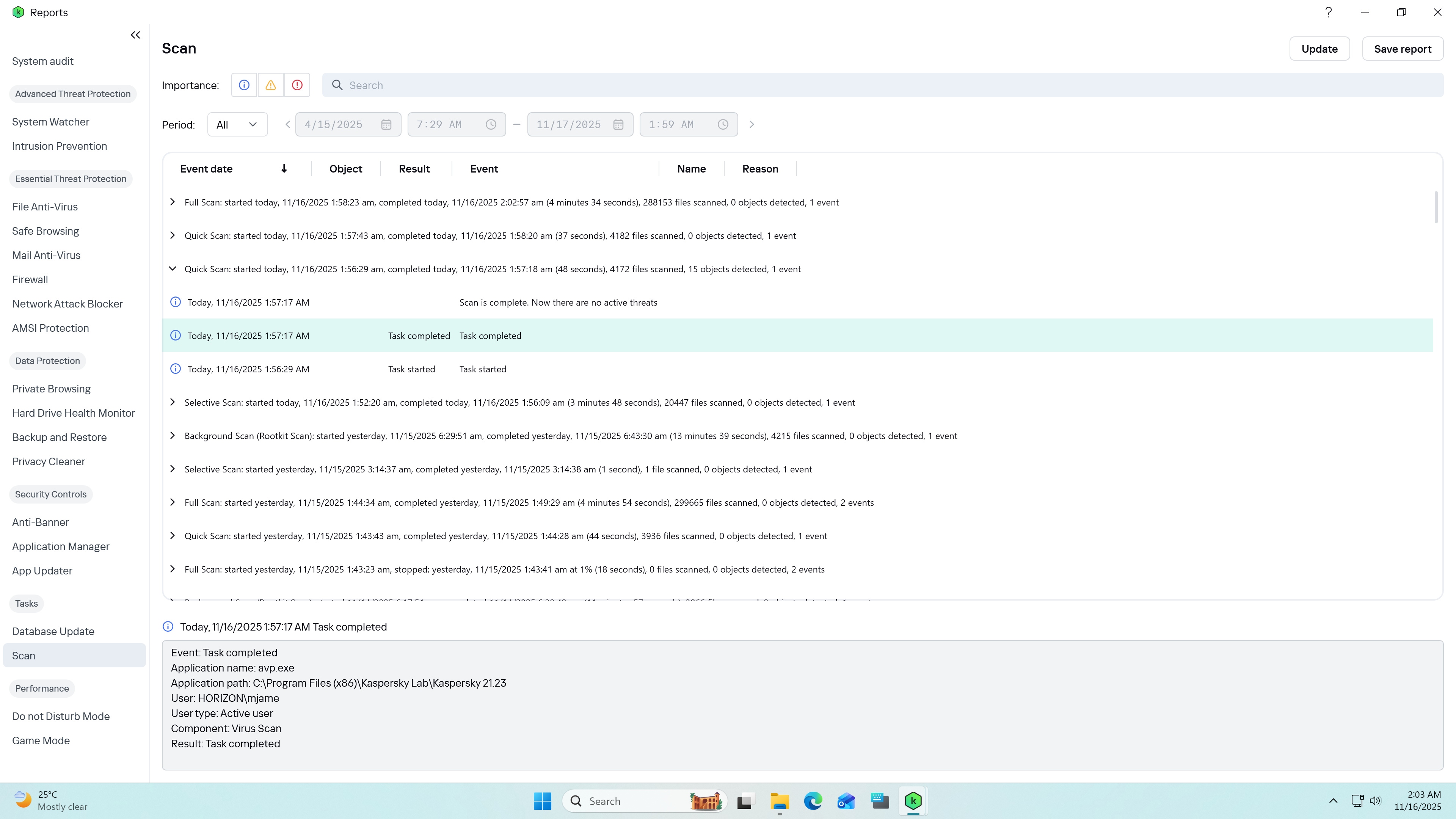Open Windows Start menu
Screen dimensions: 1456x819
click(x=543, y=801)
